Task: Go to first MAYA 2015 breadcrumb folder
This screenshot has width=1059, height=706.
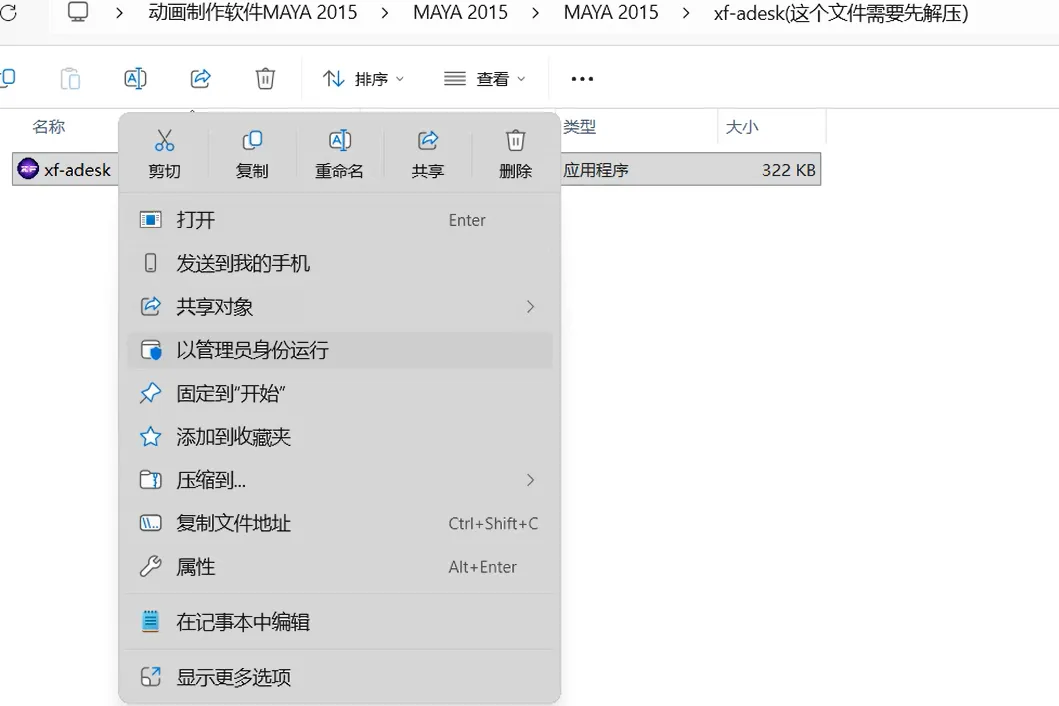Action: coord(460,12)
